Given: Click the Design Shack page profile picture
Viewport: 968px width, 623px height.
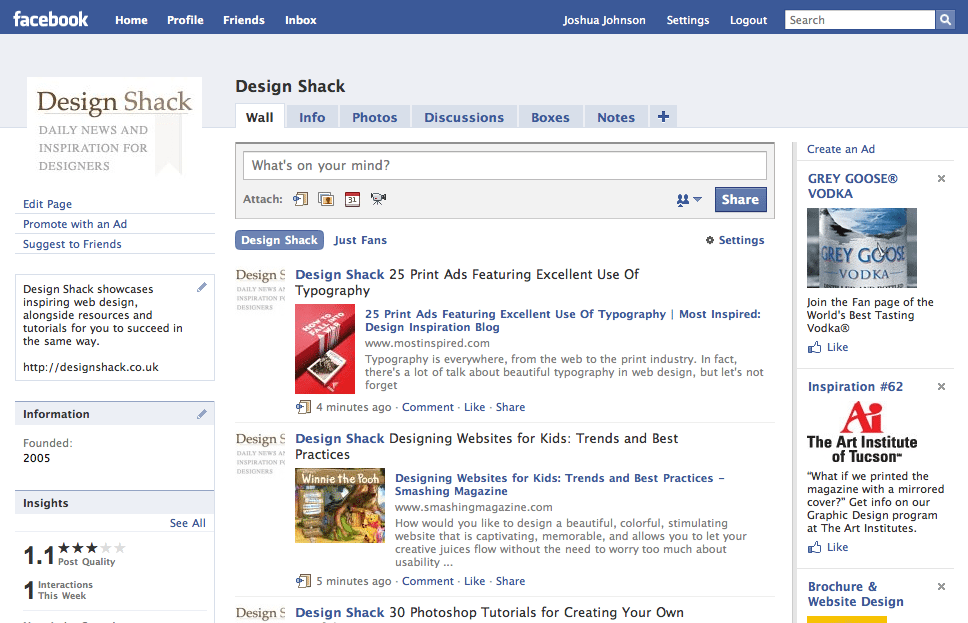Looking at the screenshot, I should (x=114, y=128).
